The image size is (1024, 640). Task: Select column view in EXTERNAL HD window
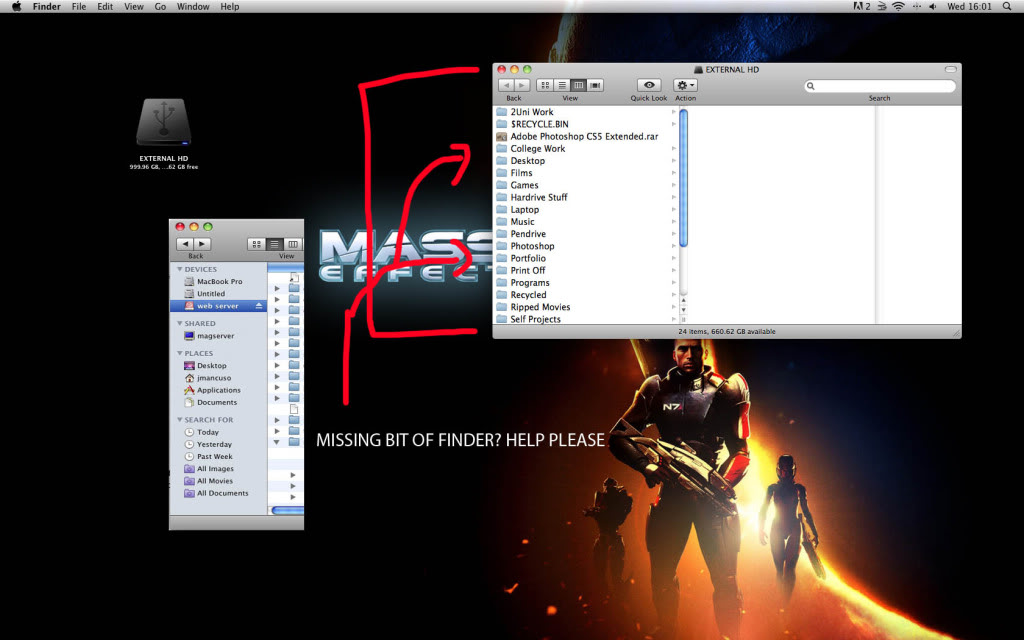tap(578, 86)
